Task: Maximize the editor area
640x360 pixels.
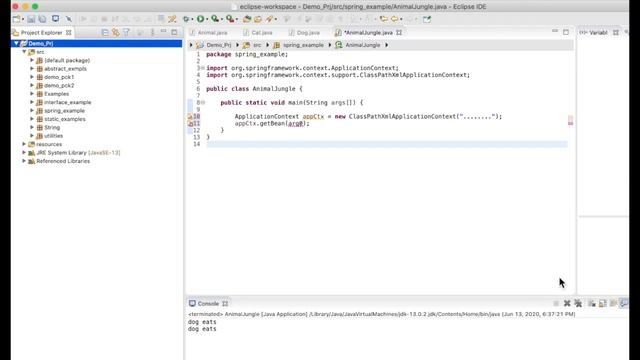Action: click(x=566, y=32)
